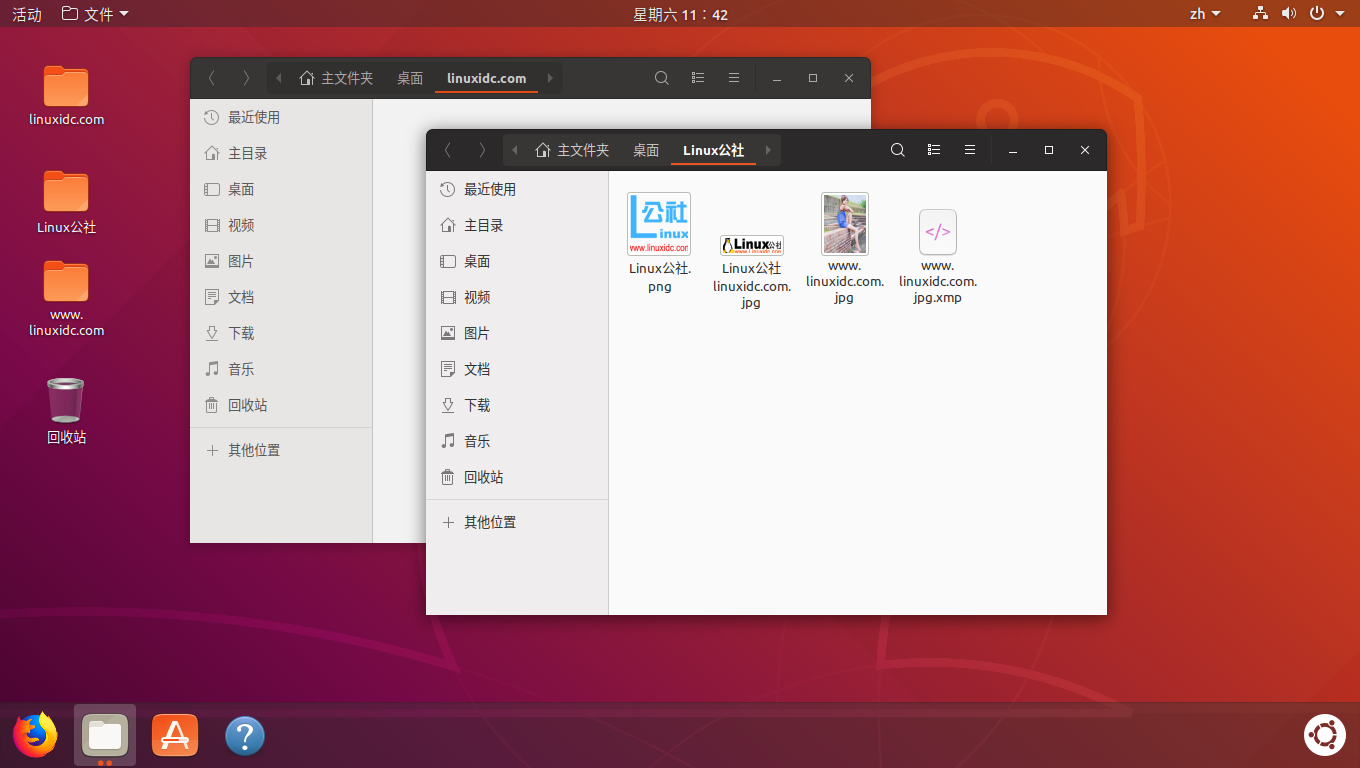Open 回收站 in back window sidebar
This screenshot has width=1360, height=768.
[x=281, y=405]
